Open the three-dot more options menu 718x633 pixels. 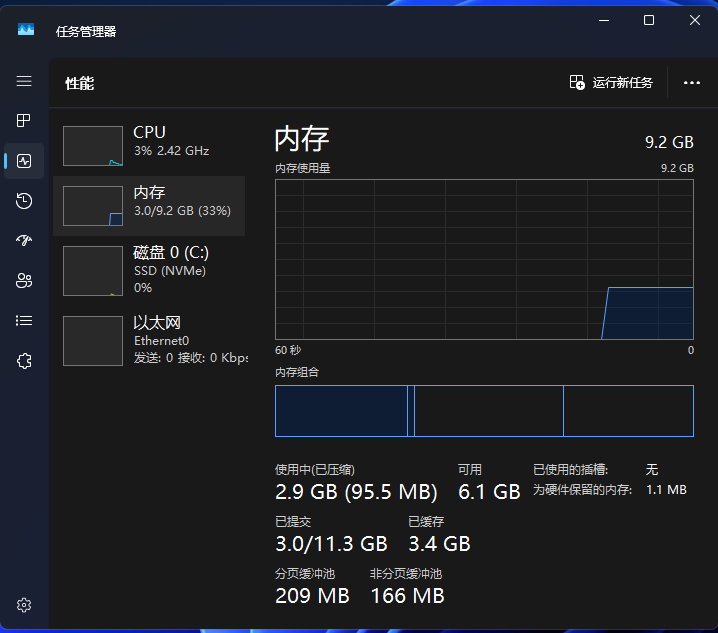click(x=692, y=83)
